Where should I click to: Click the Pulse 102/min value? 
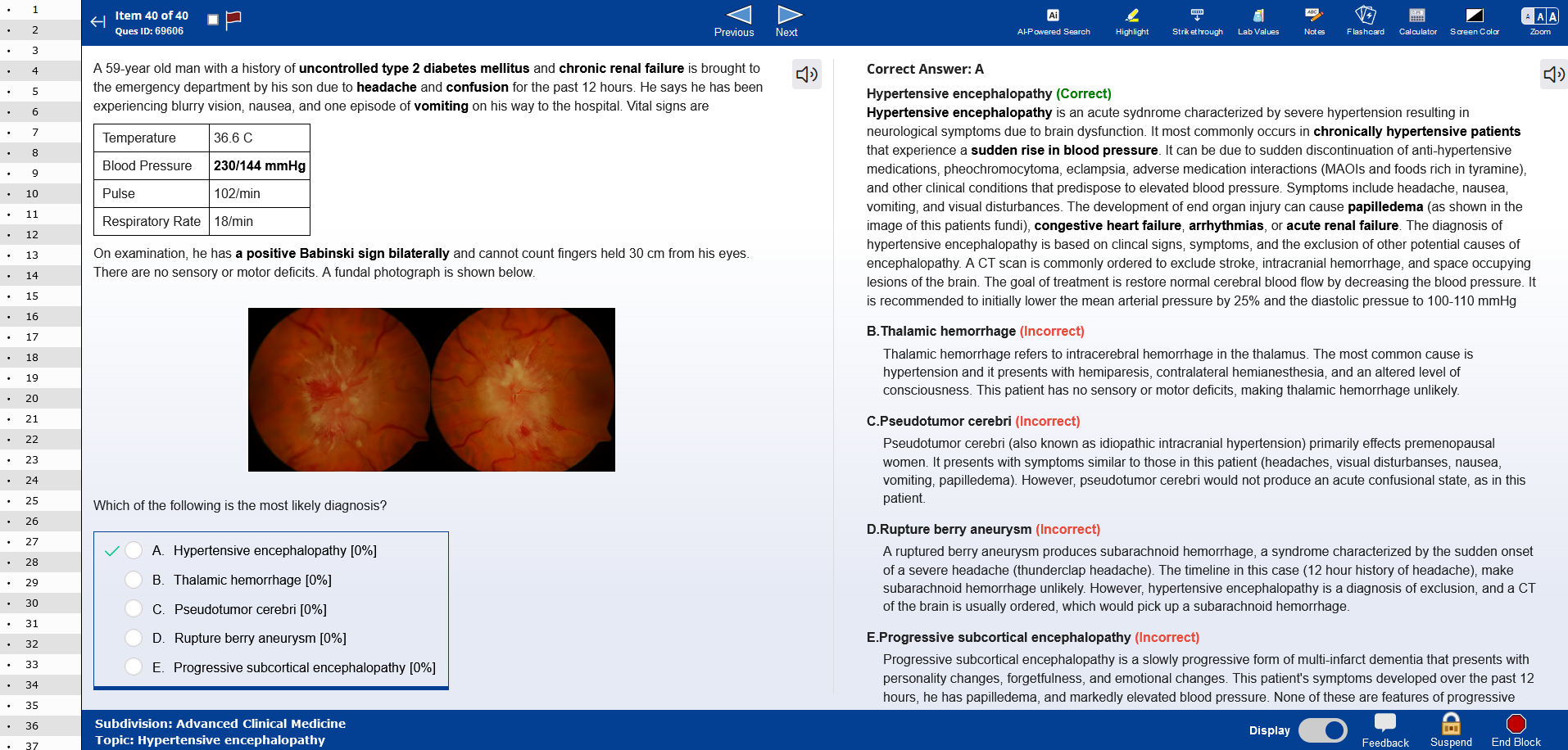click(x=260, y=193)
